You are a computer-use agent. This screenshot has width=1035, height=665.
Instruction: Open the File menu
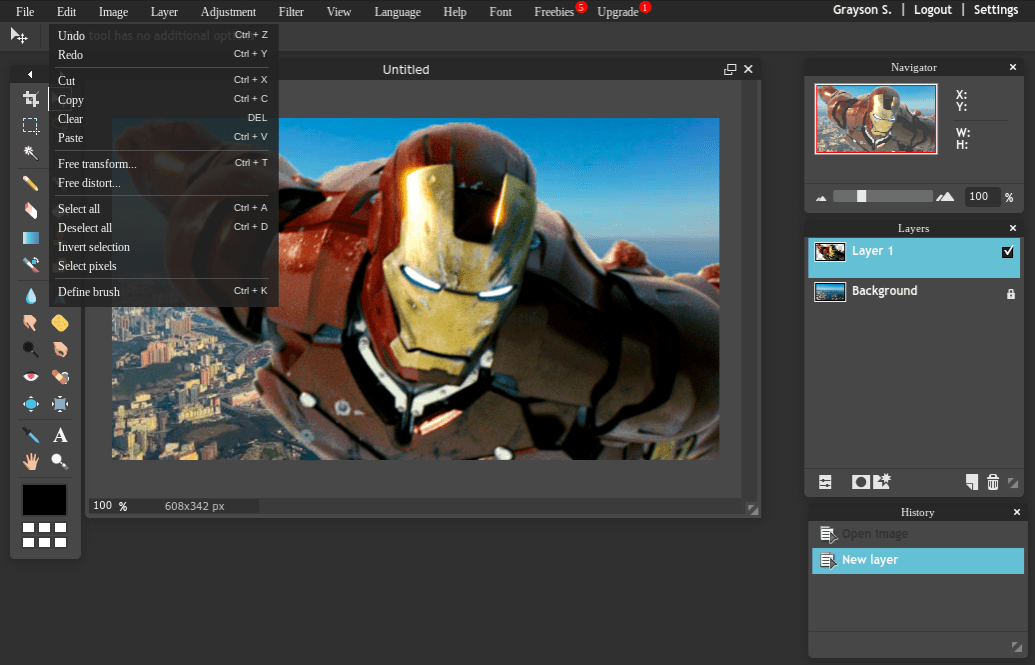point(25,12)
